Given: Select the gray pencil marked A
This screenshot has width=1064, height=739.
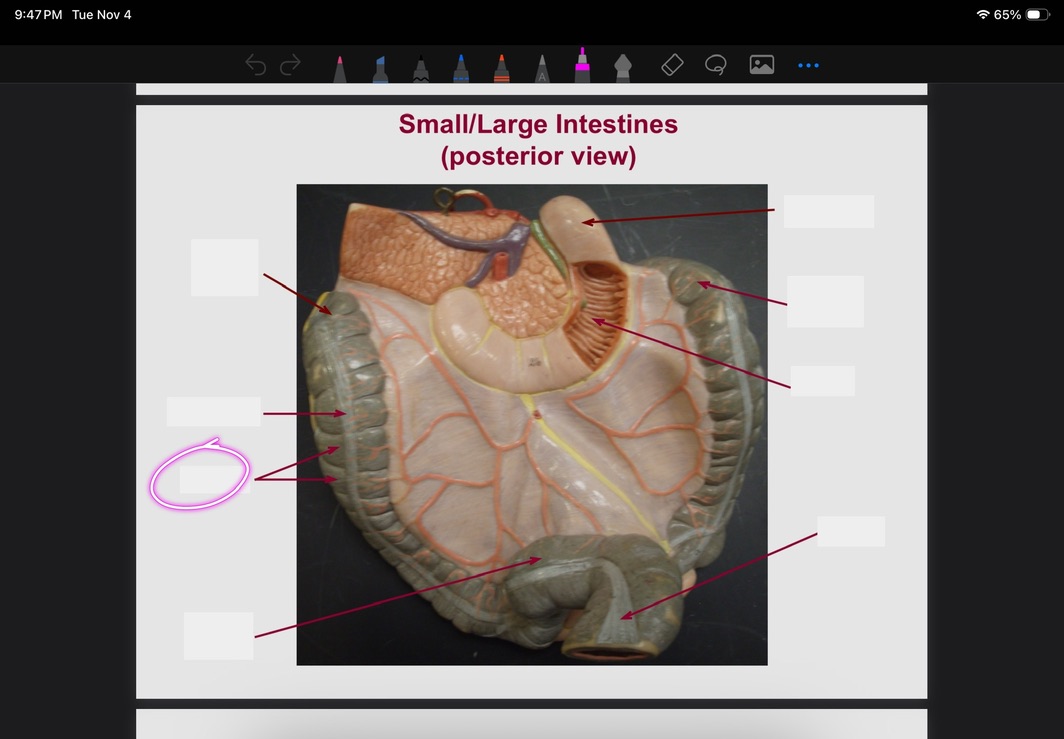Looking at the screenshot, I should pyautogui.click(x=541, y=68).
